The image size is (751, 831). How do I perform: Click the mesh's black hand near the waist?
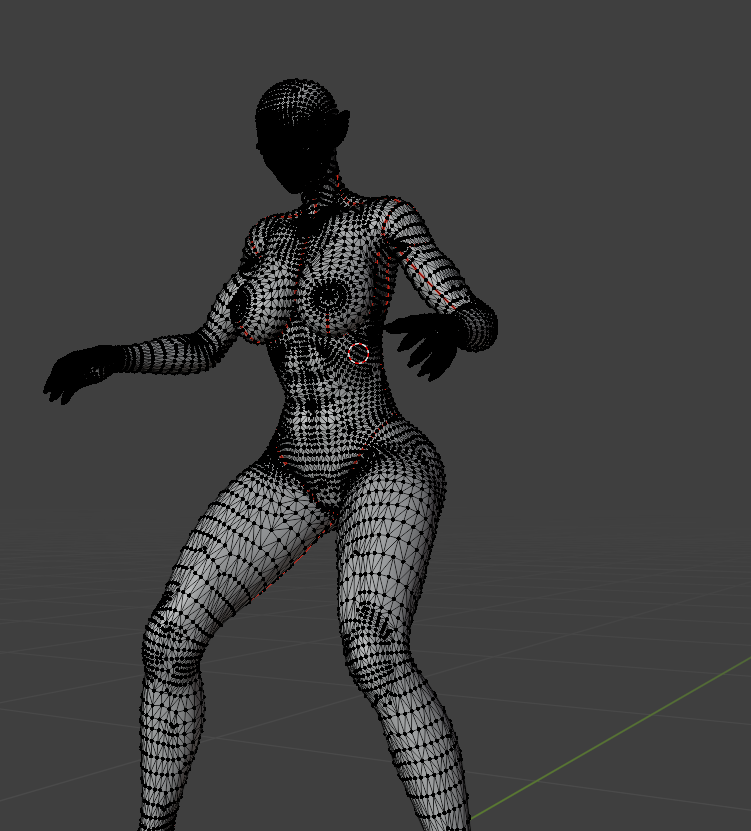[x=424, y=344]
